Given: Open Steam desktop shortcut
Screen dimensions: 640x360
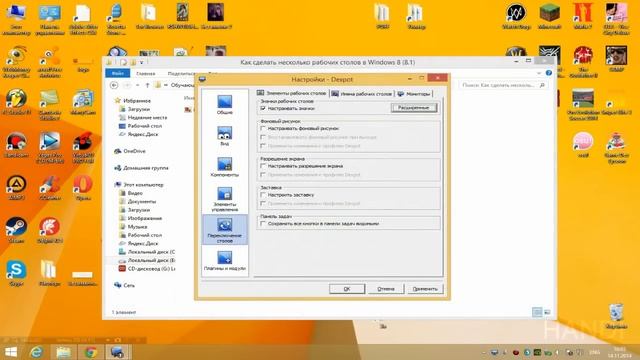Looking at the screenshot, I should 16,230.
